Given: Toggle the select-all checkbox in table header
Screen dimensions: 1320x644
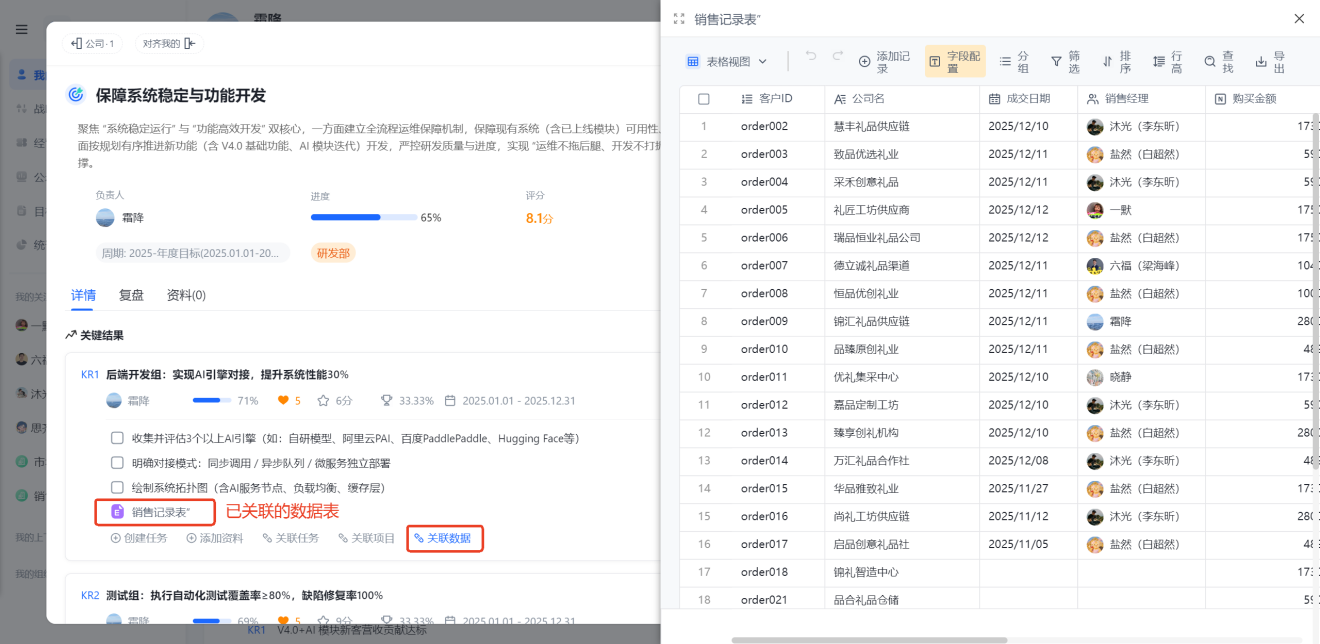Looking at the screenshot, I should tap(704, 99).
